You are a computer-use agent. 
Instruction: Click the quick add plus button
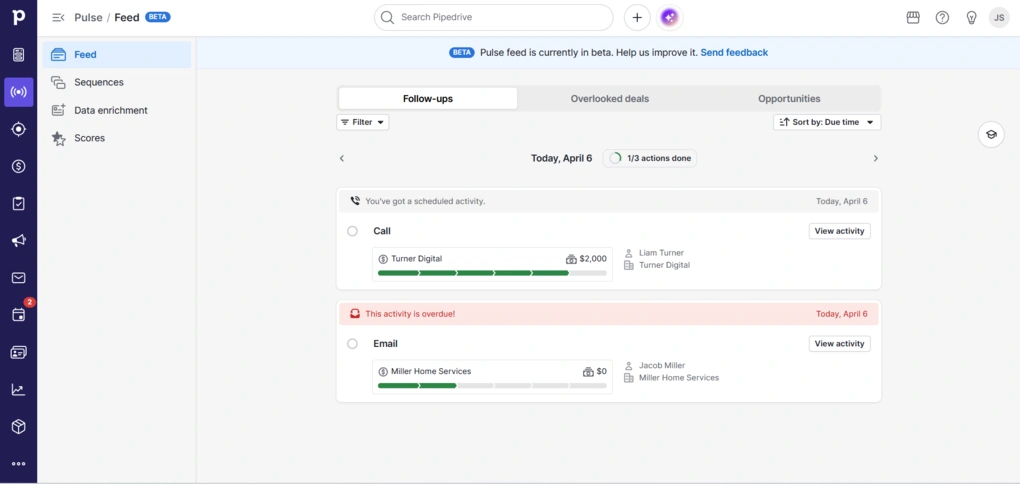click(637, 18)
